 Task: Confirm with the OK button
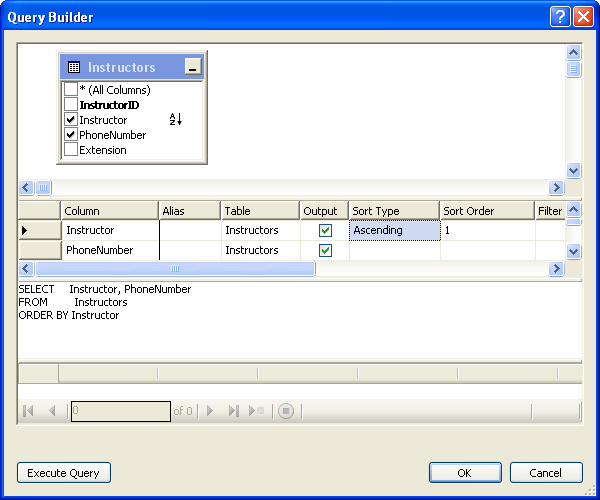[x=465, y=473]
